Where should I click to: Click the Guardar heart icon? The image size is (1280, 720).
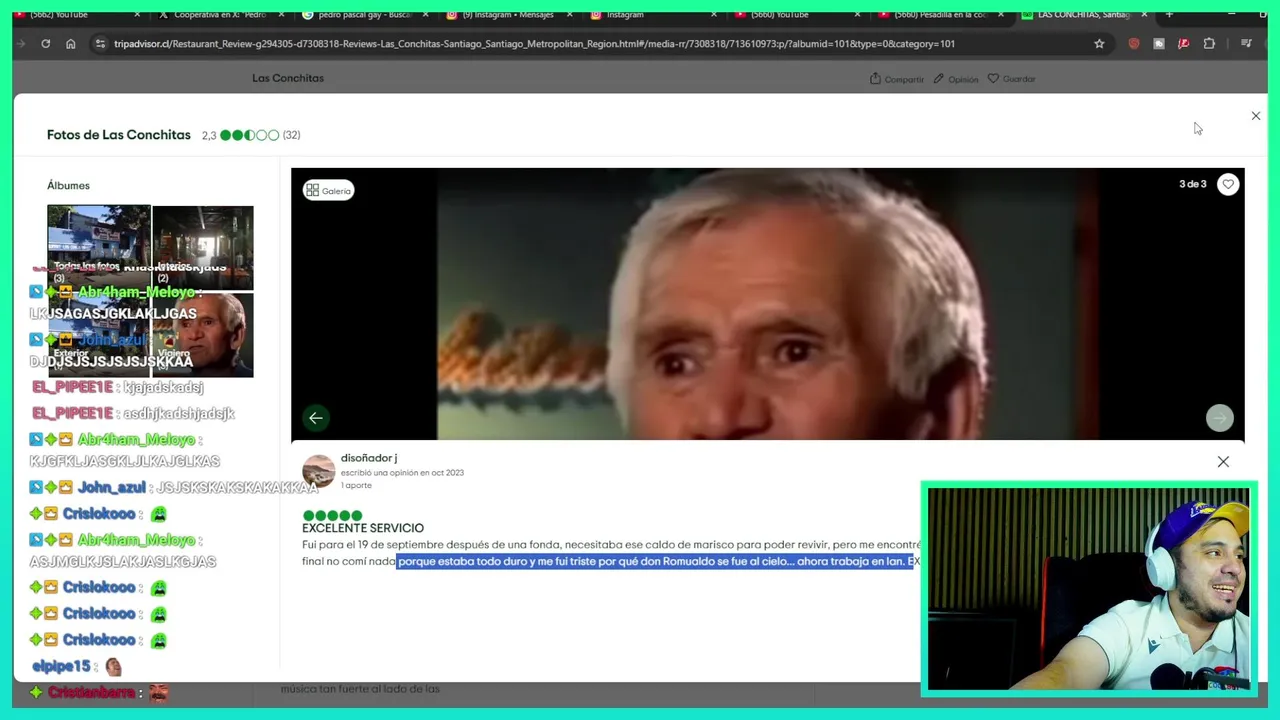tap(993, 79)
